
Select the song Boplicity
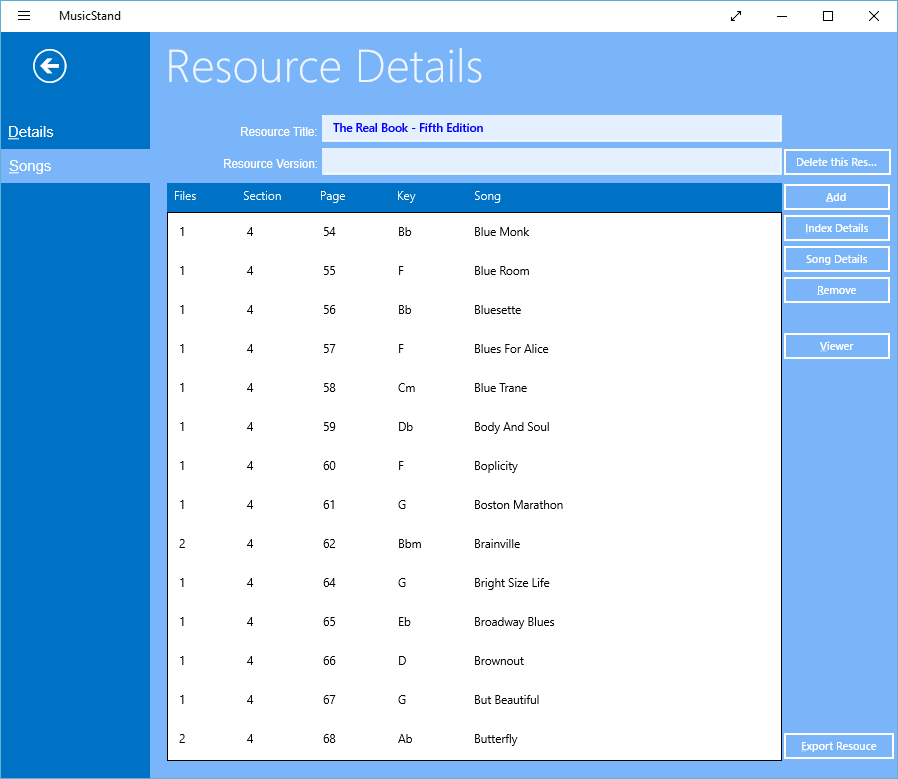pyautogui.click(x=474, y=466)
